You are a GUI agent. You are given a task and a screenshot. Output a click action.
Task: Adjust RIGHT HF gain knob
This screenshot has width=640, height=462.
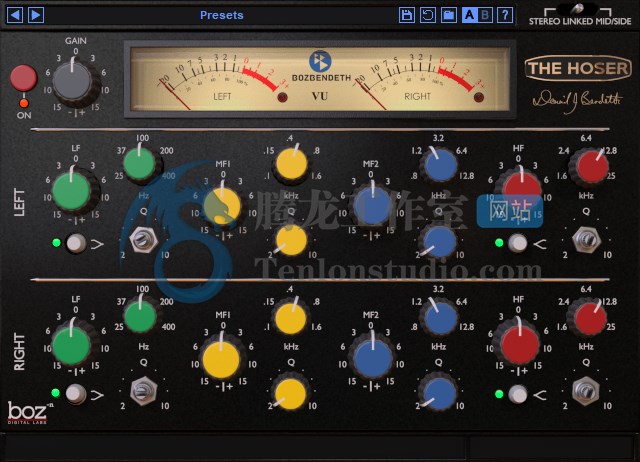[x=519, y=344]
